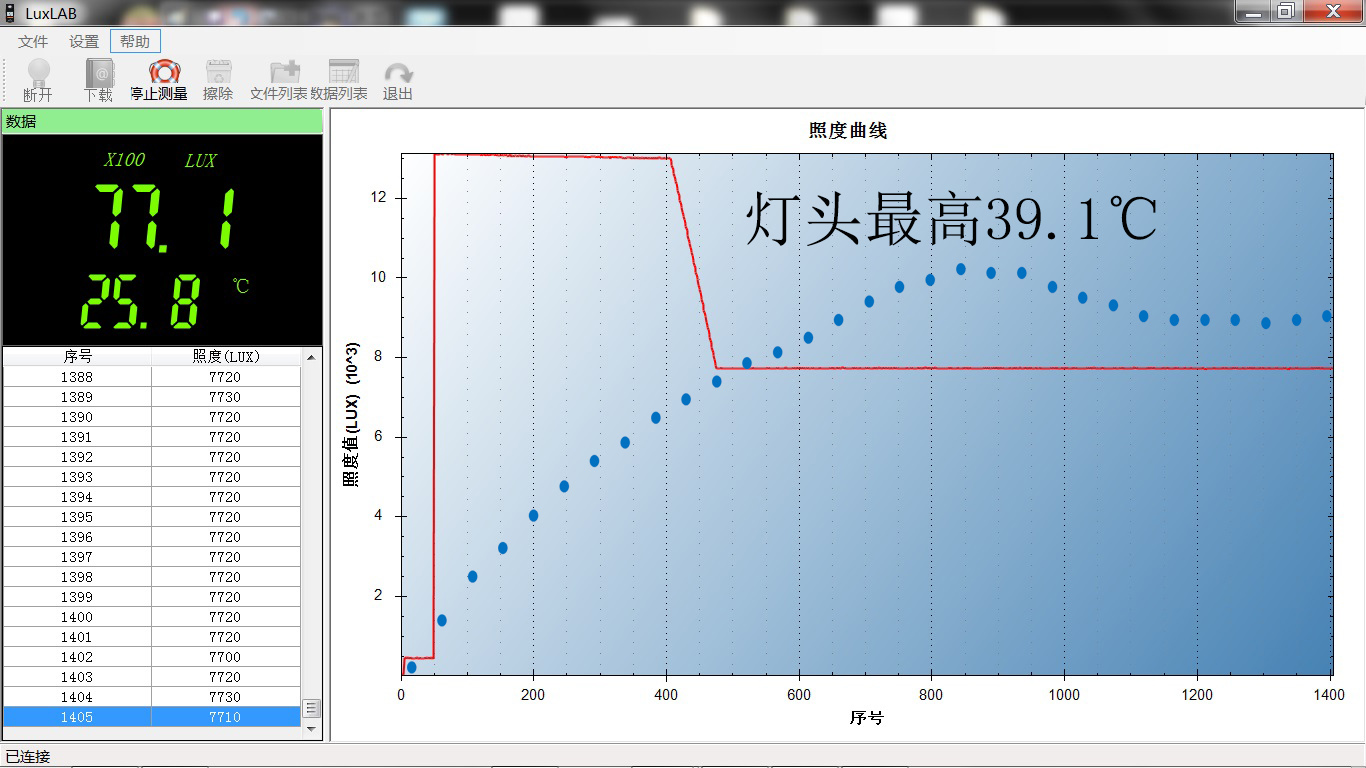Open the 文件 menu
This screenshot has width=1366, height=768.
[33, 42]
